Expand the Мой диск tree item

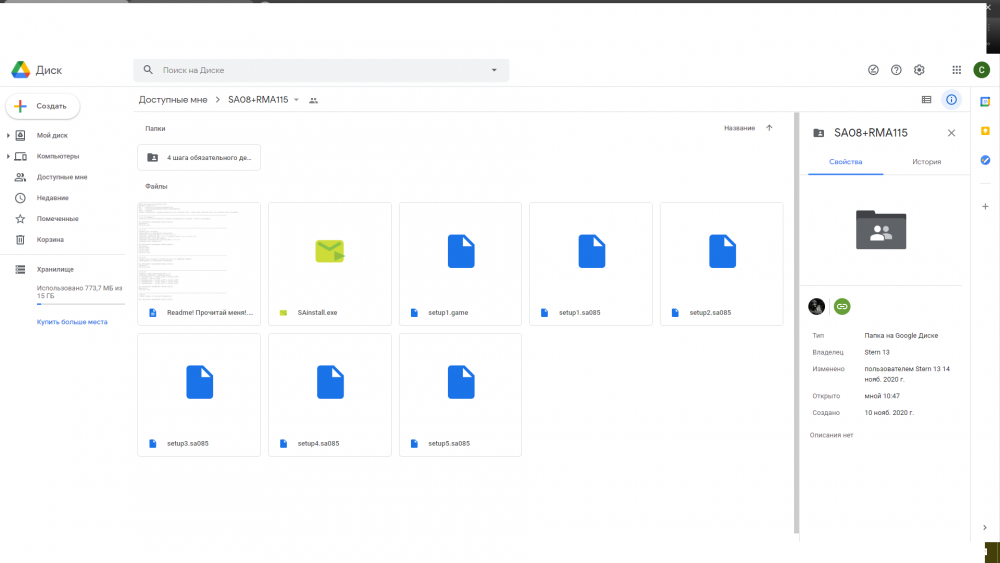click(x=9, y=135)
